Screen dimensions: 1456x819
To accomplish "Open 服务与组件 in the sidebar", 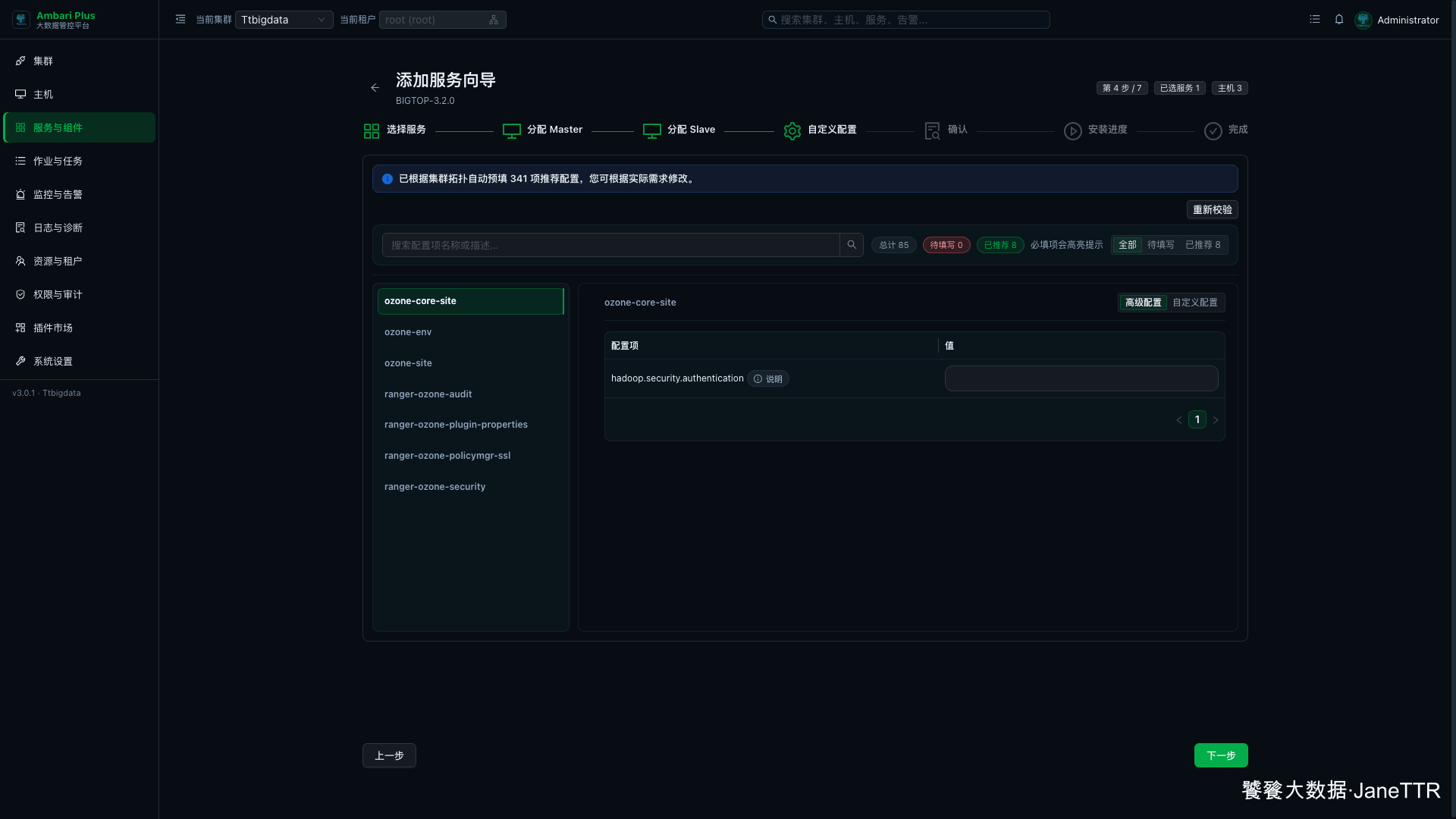I will pyautogui.click(x=79, y=127).
